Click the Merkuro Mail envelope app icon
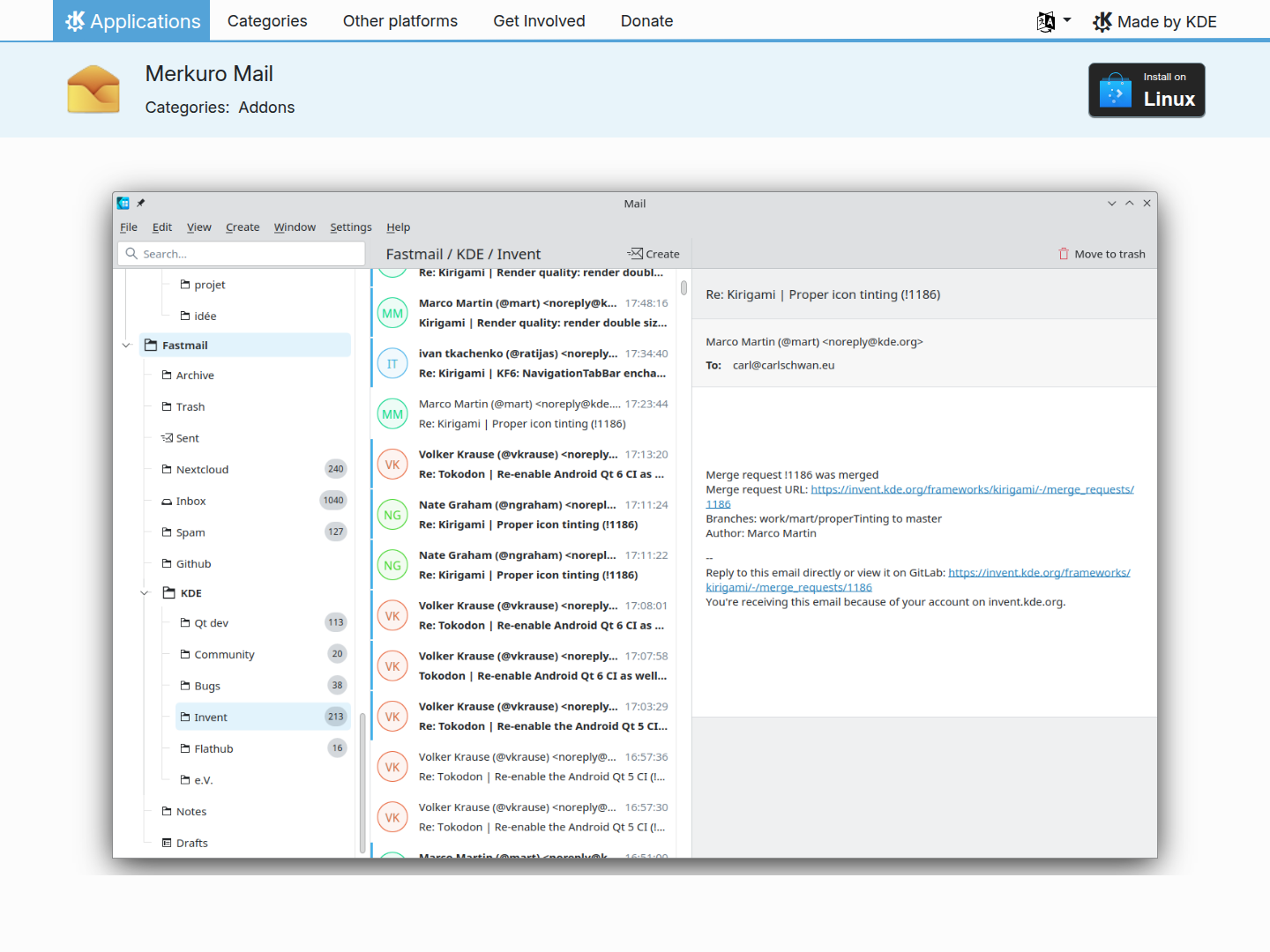 pyautogui.click(x=93, y=89)
